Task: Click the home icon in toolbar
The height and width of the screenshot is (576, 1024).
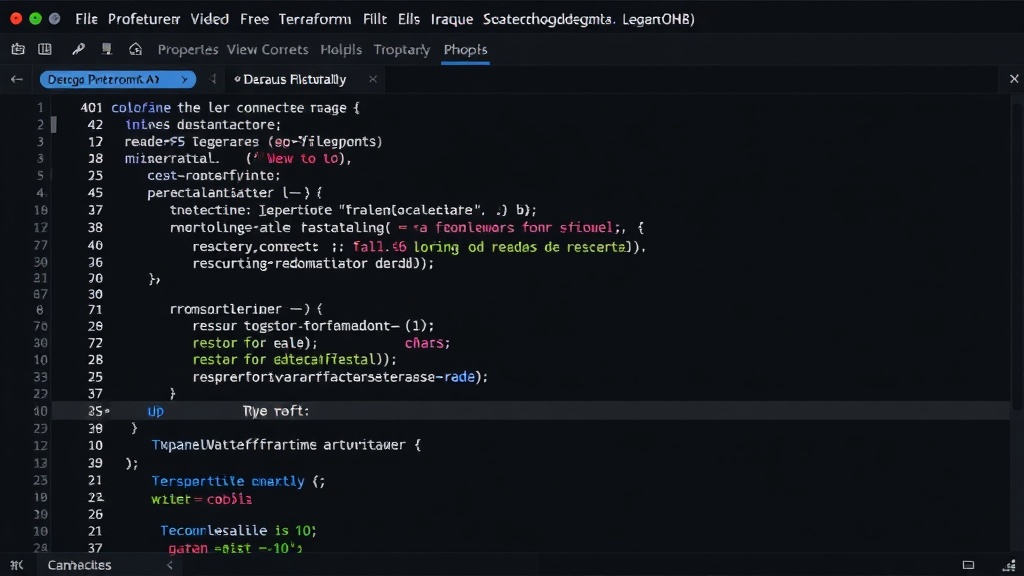Action: point(135,49)
